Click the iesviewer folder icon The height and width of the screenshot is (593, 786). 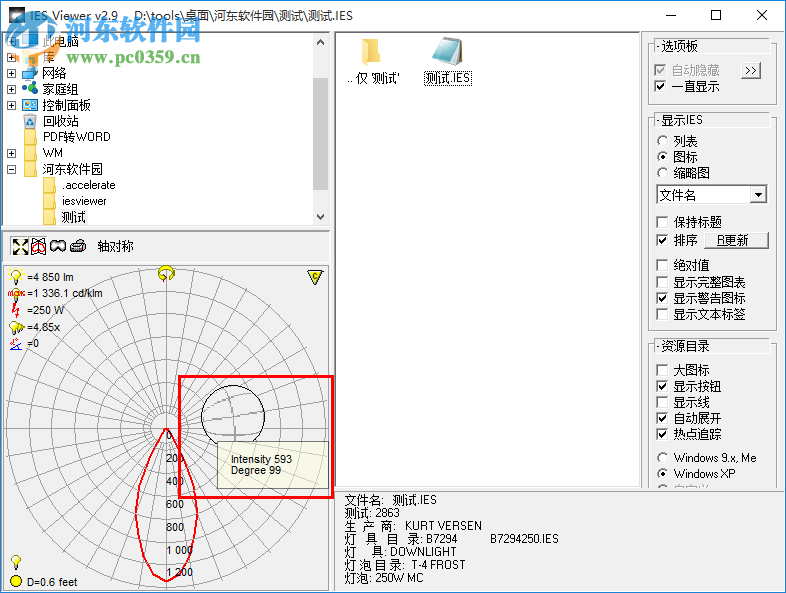pos(49,202)
